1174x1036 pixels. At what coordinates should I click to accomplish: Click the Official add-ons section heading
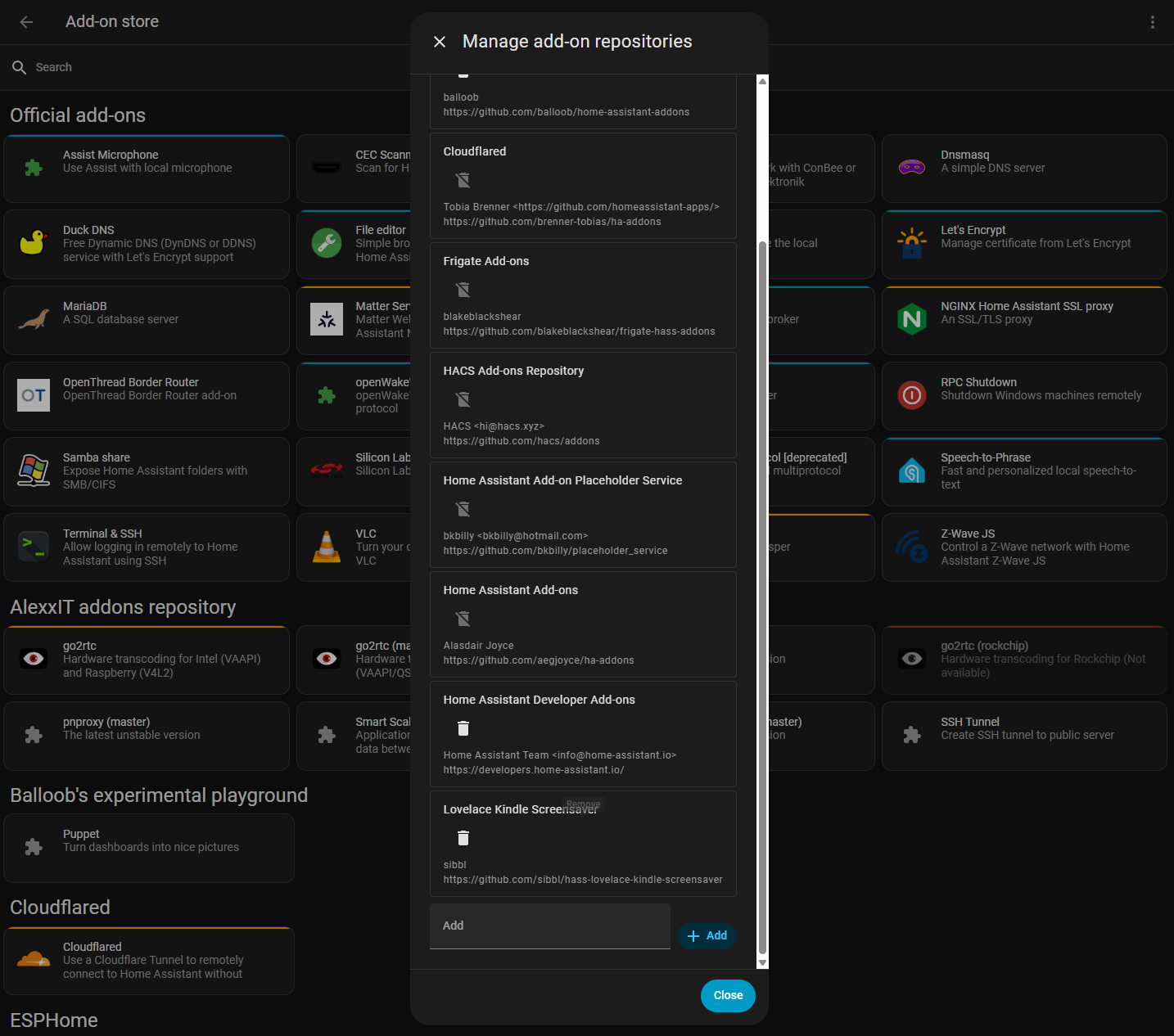pos(78,115)
